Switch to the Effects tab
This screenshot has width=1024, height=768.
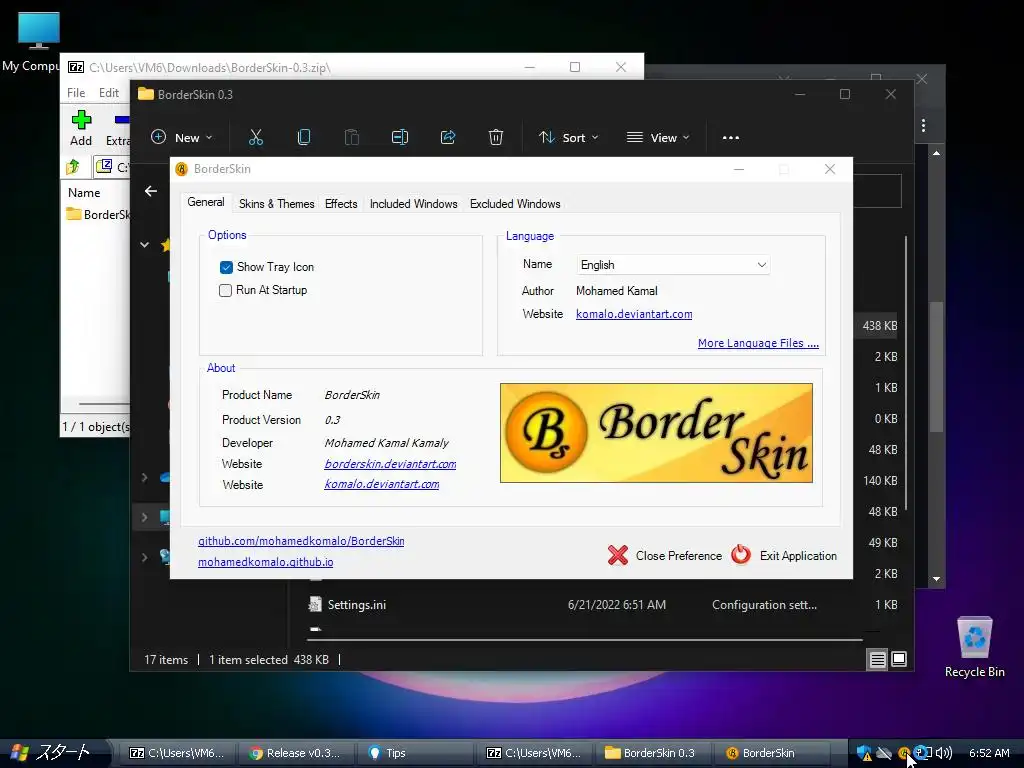click(x=341, y=204)
